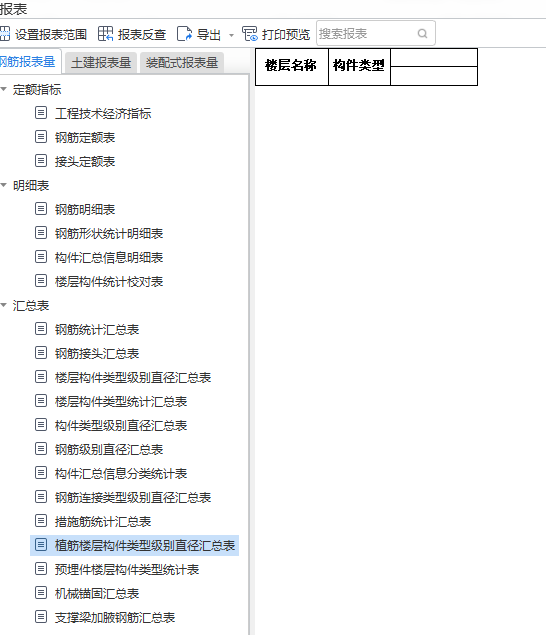Open the 楼层构件类型统计汇总表 report
This screenshot has width=546, height=635.
point(121,401)
